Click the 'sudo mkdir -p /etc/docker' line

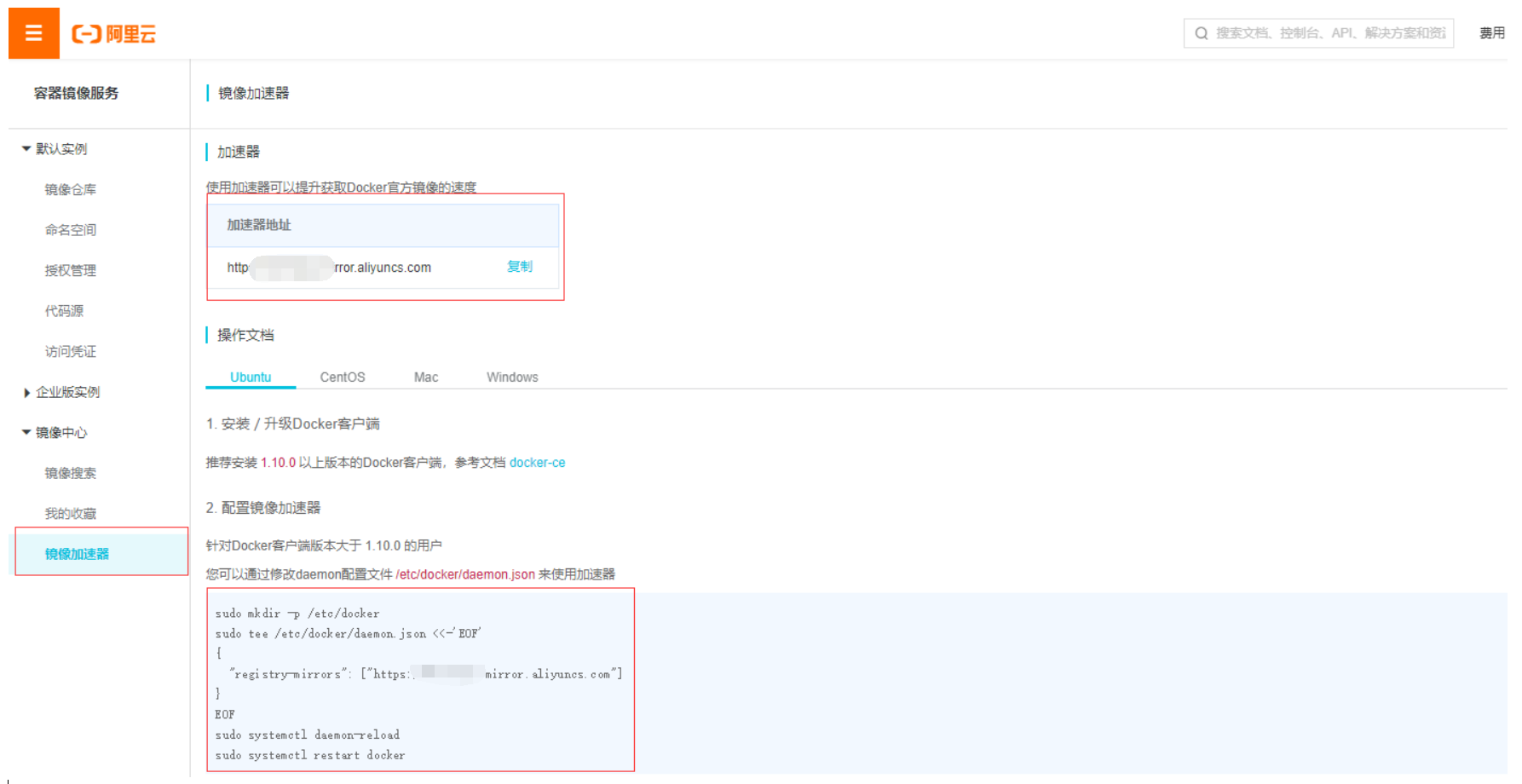(297, 614)
